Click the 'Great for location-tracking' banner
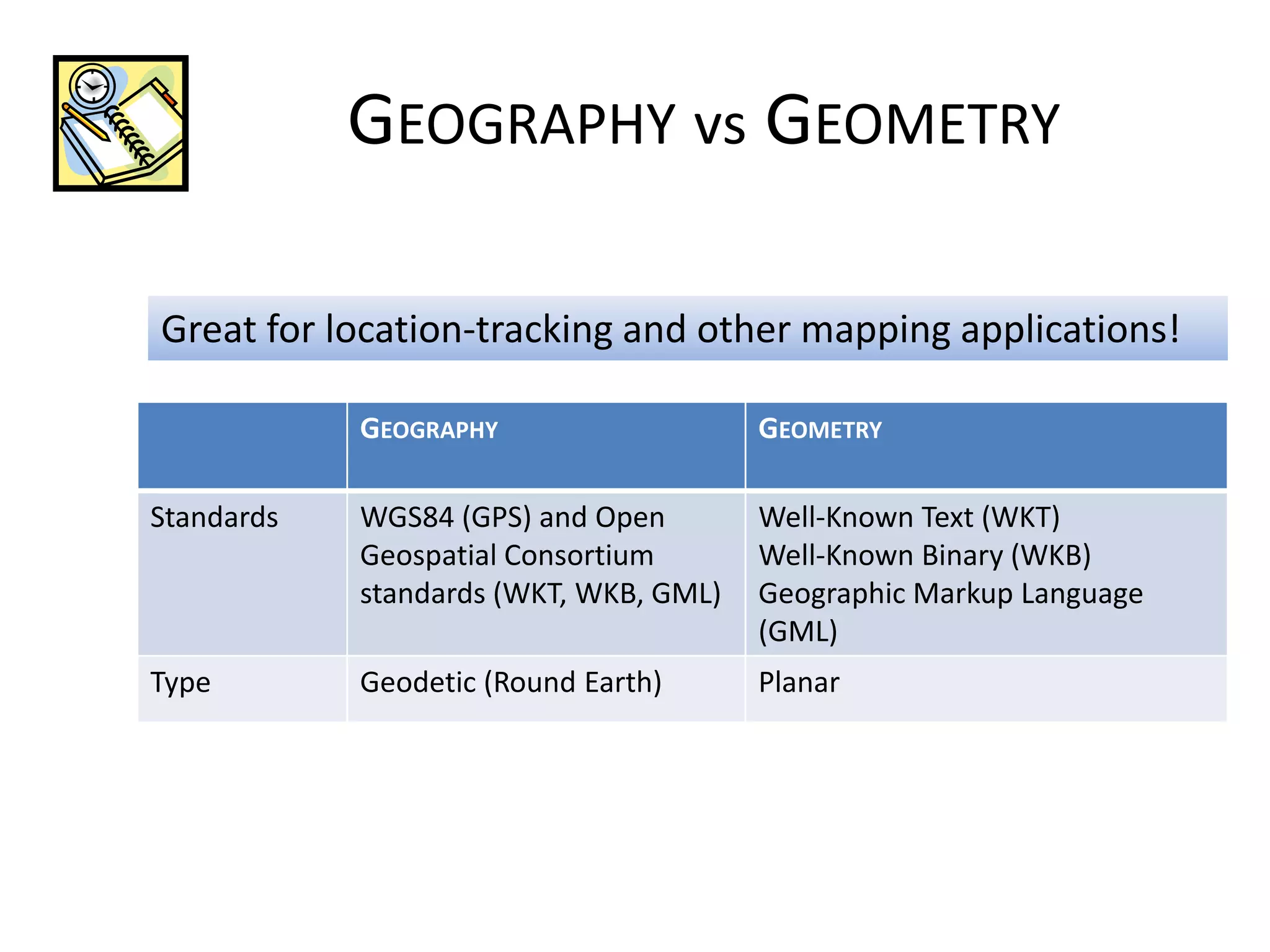The image size is (1270, 952). coord(687,328)
